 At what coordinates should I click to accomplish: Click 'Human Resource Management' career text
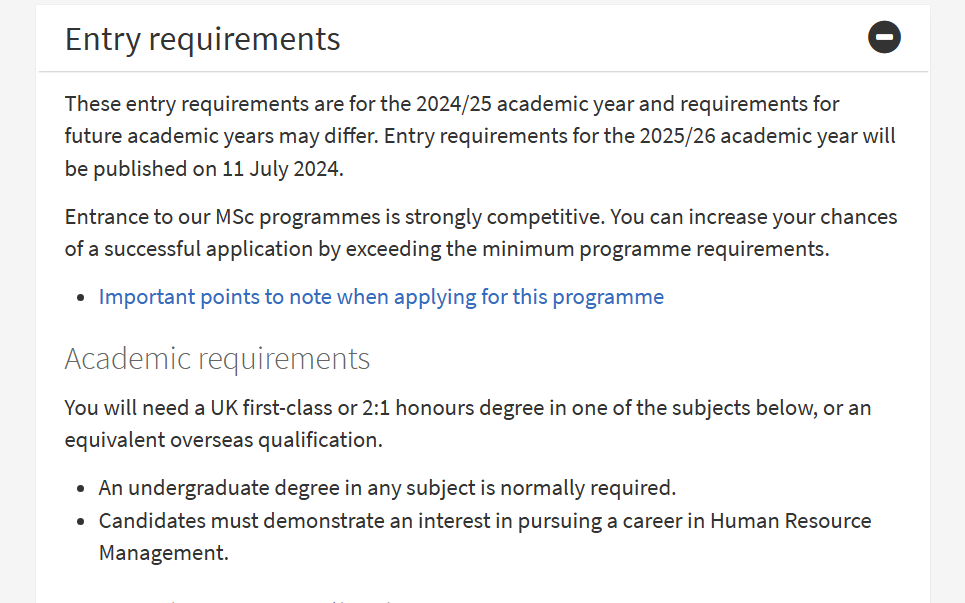coord(485,537)
